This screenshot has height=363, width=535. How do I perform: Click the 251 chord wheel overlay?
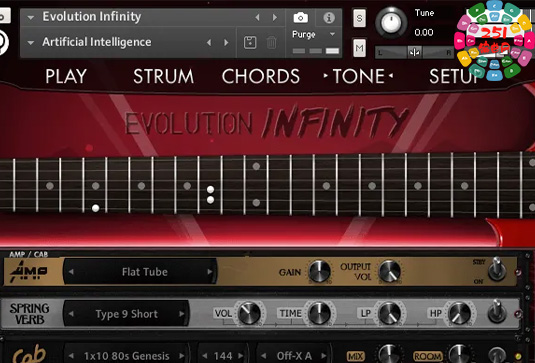point(495,40)
